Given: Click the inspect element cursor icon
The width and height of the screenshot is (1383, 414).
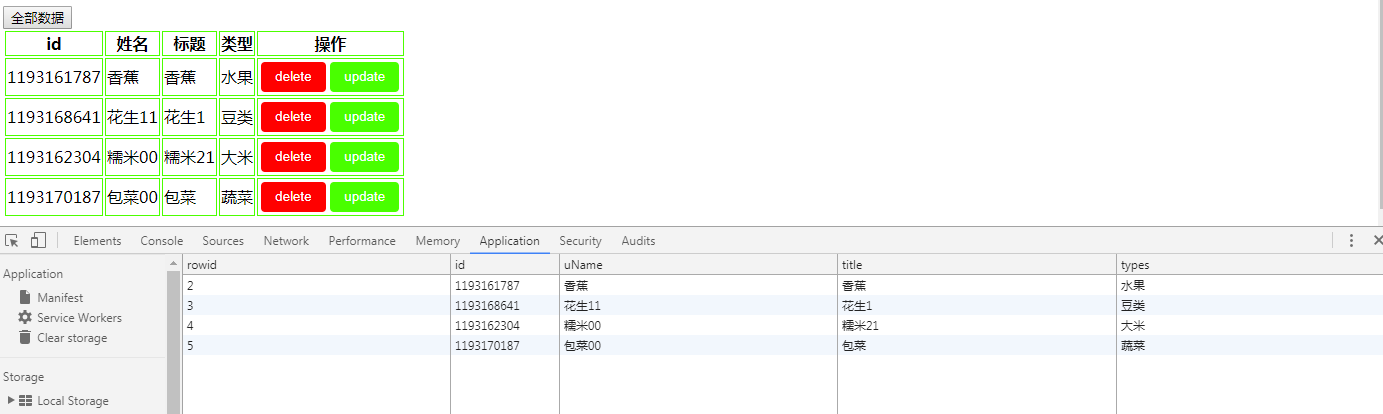Looking at the screenshot, I should pos(12,240).
